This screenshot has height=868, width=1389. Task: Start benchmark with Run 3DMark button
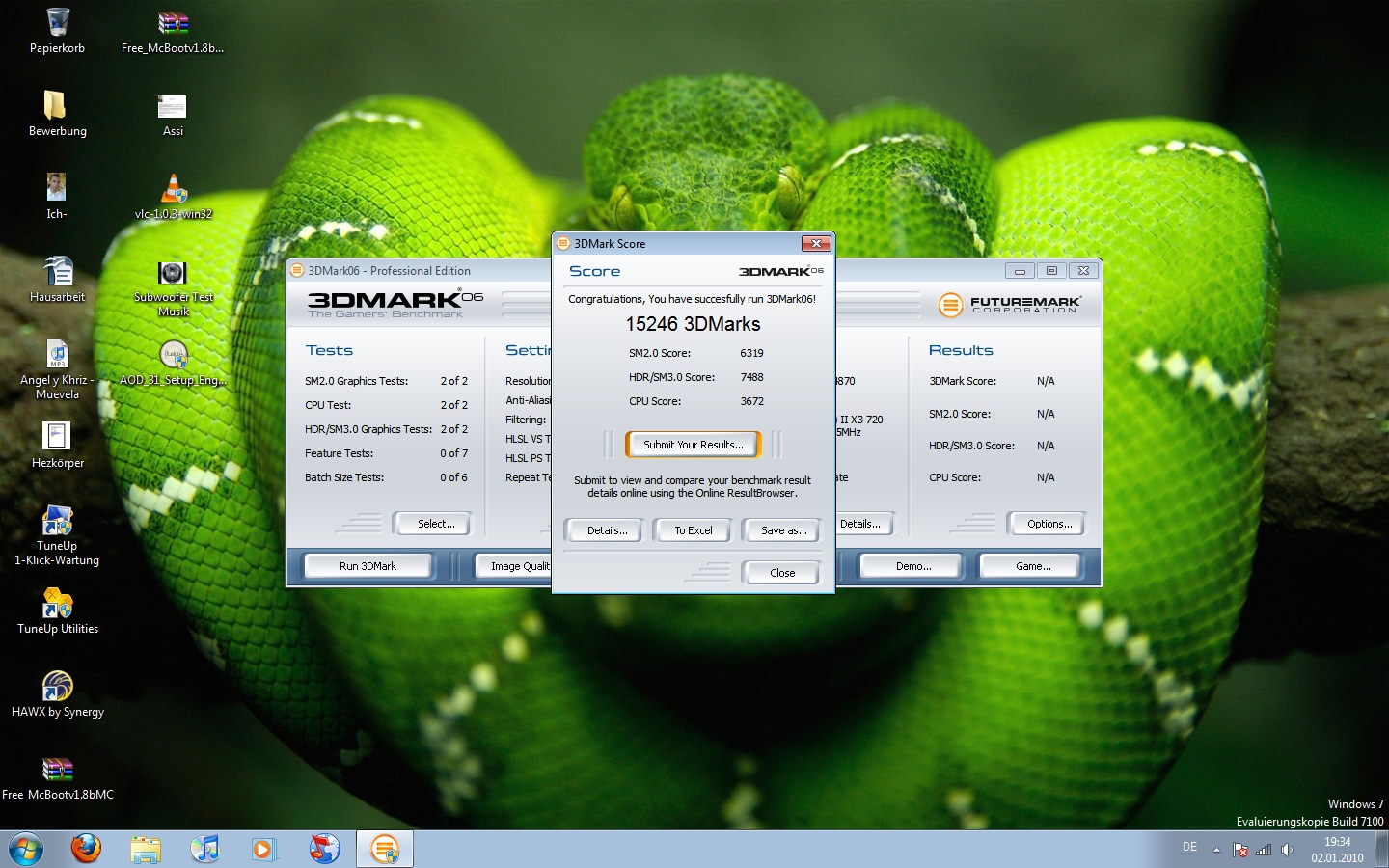click(x=368, y=566)
